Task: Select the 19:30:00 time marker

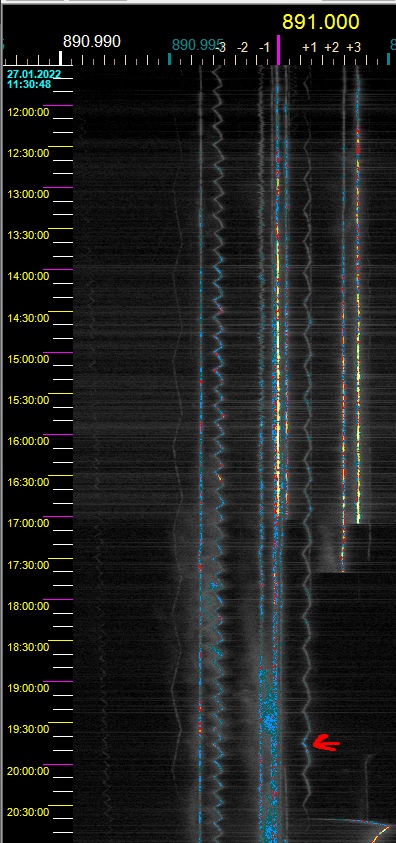Action: [x=28, y=729]
